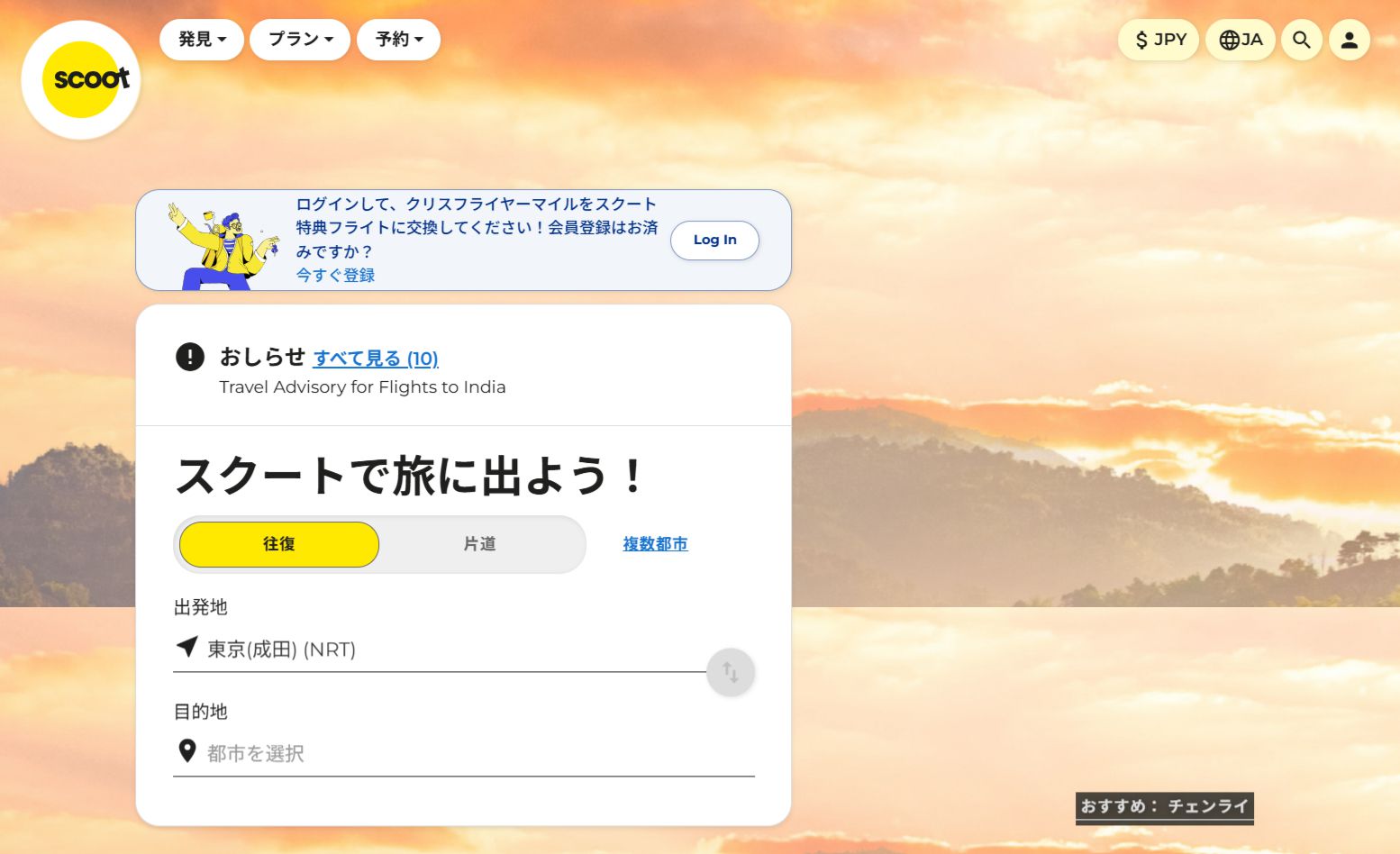Open the user profile icon

(x=1349, y=40)
